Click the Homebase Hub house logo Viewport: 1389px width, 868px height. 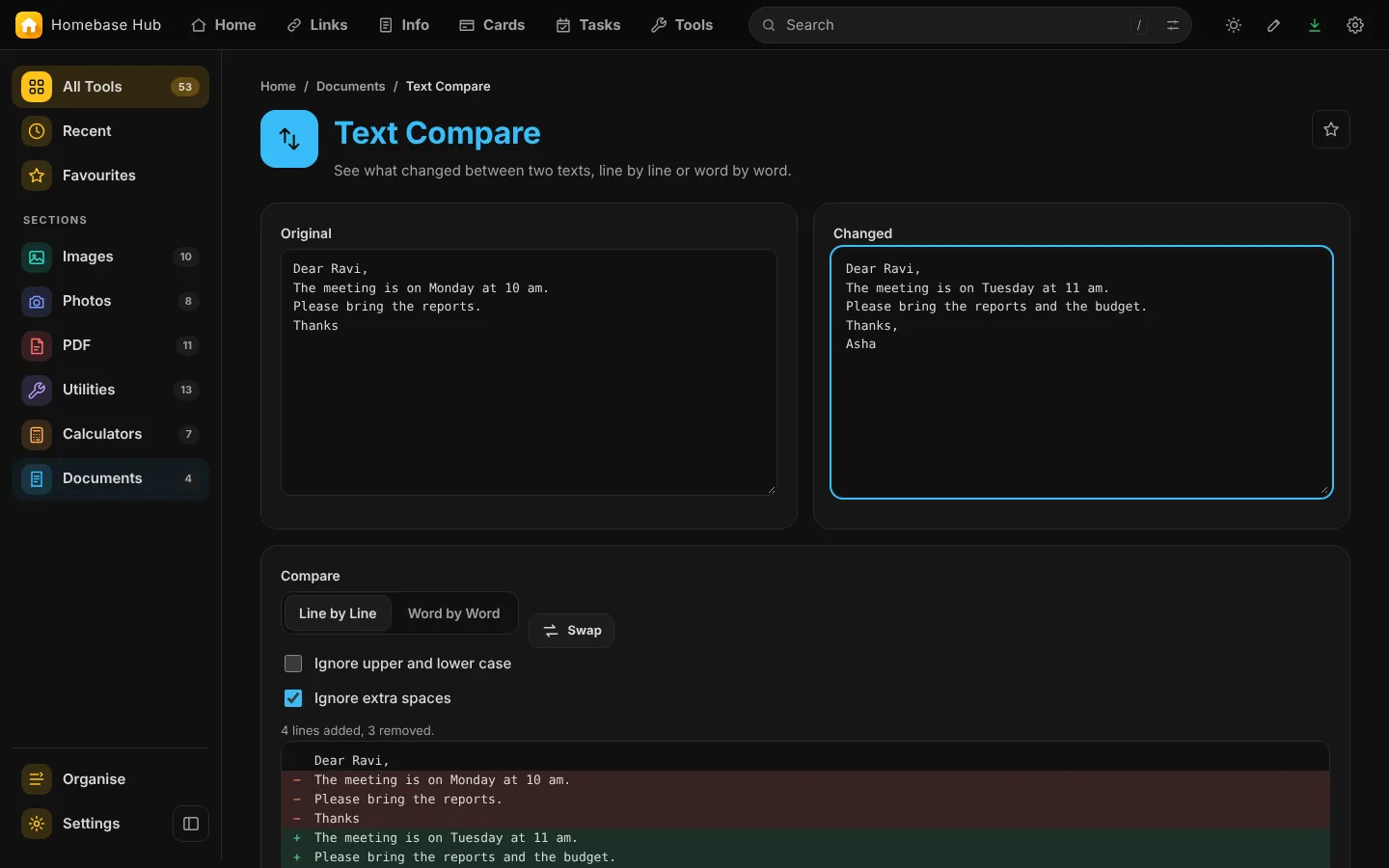click(x=29, y=25)
